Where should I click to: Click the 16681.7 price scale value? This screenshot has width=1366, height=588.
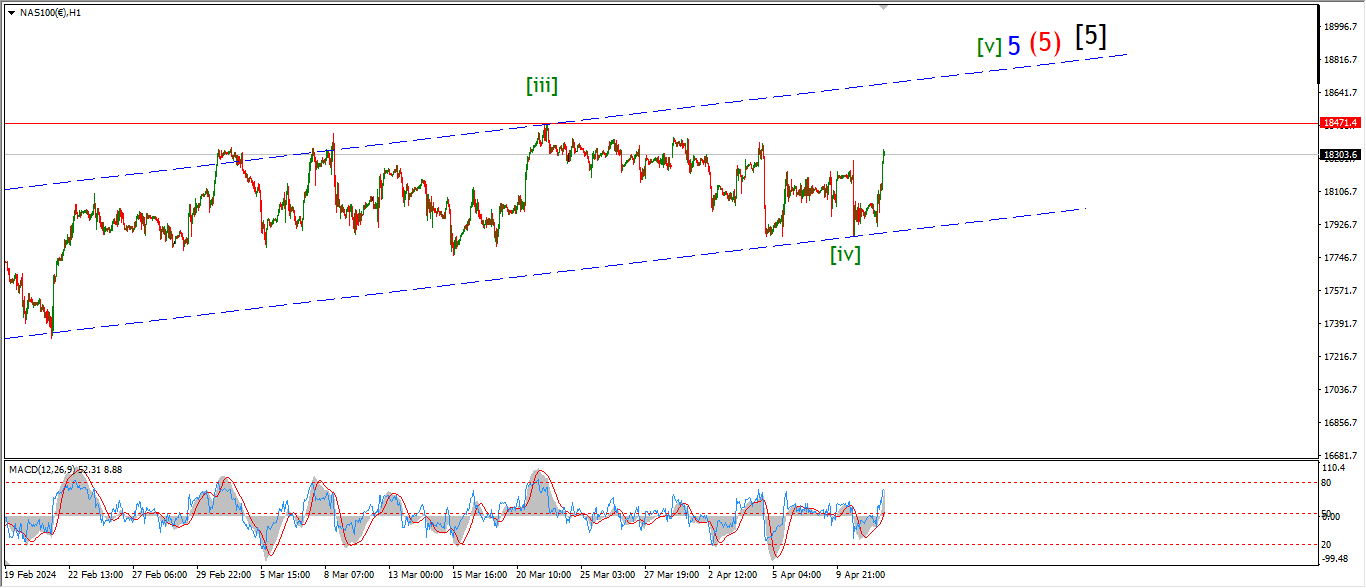(x=1340, y=455)
